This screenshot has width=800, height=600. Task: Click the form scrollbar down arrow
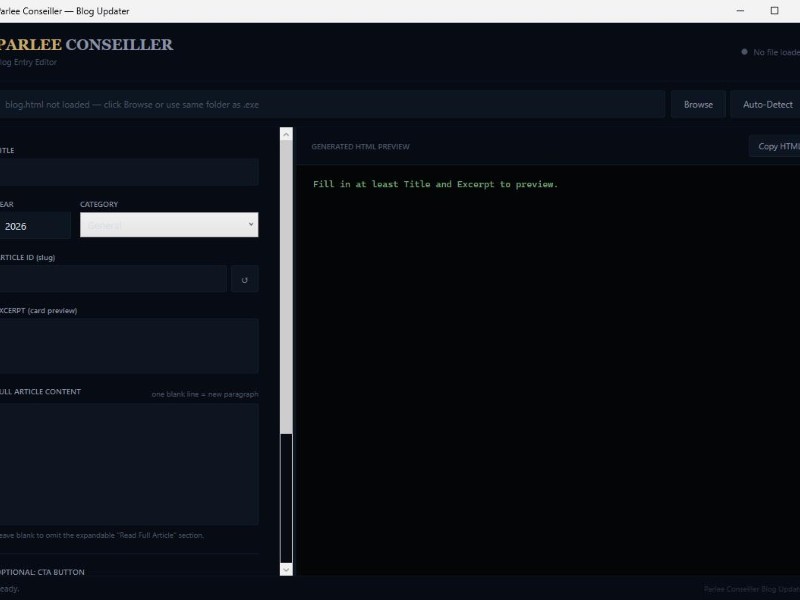coord(286,569)
